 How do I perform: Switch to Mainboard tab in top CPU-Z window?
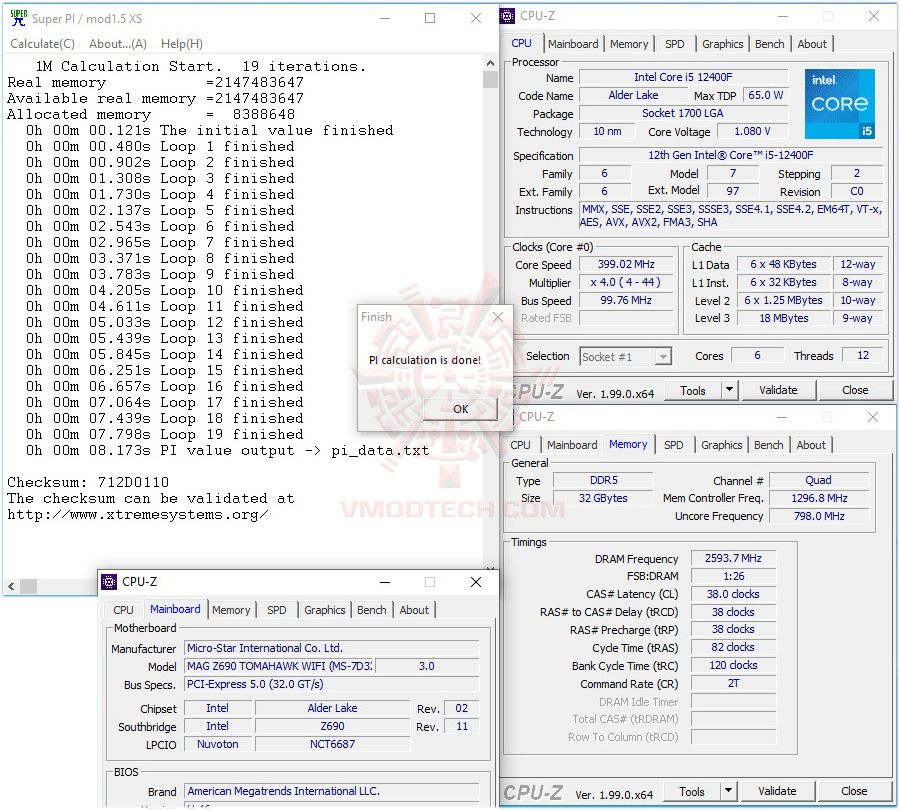[x=573, y=44]
